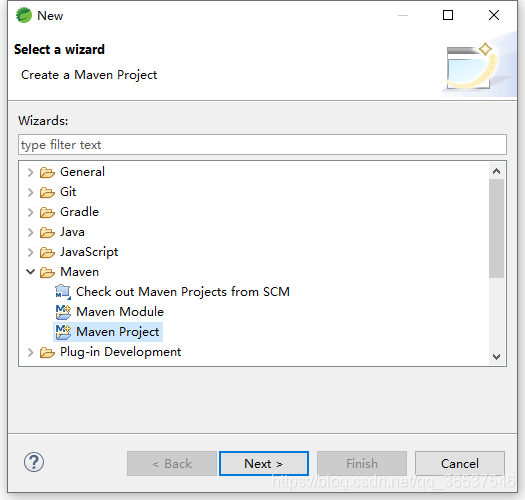This screenshot has height=500, width=525.
Task: Expand the JavaScript category
Action: click(x=30, y=252)
